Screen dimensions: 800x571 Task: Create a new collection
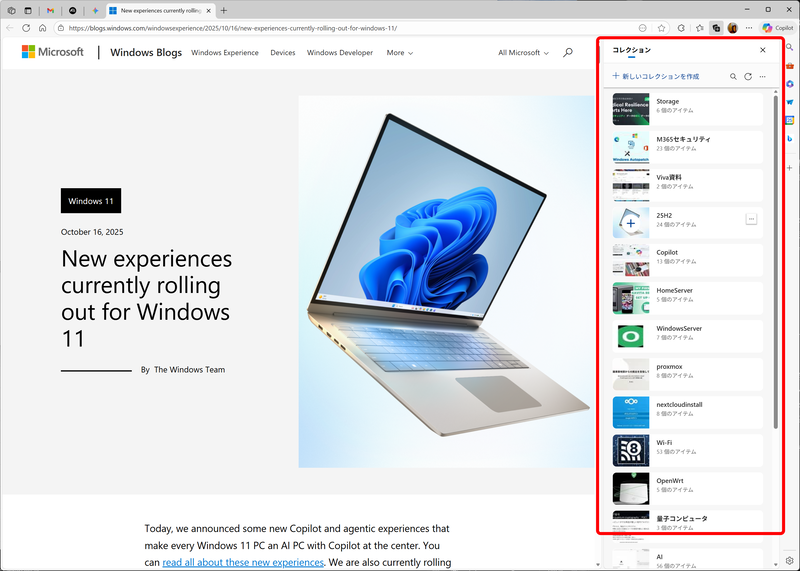pyautogui.click(x=656, y=77)
